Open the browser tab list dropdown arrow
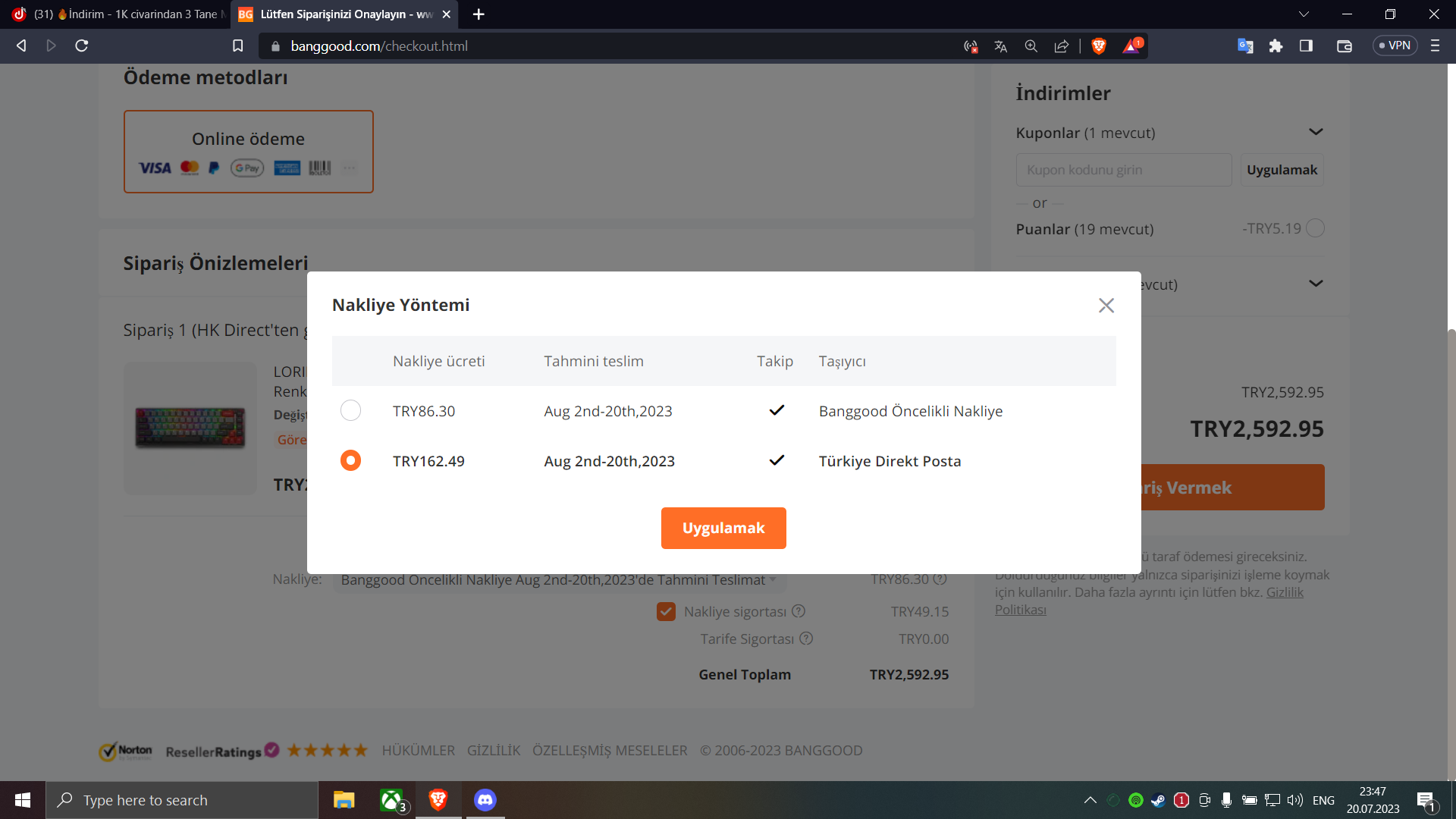1456x819 pixels. pos(1304,14)
